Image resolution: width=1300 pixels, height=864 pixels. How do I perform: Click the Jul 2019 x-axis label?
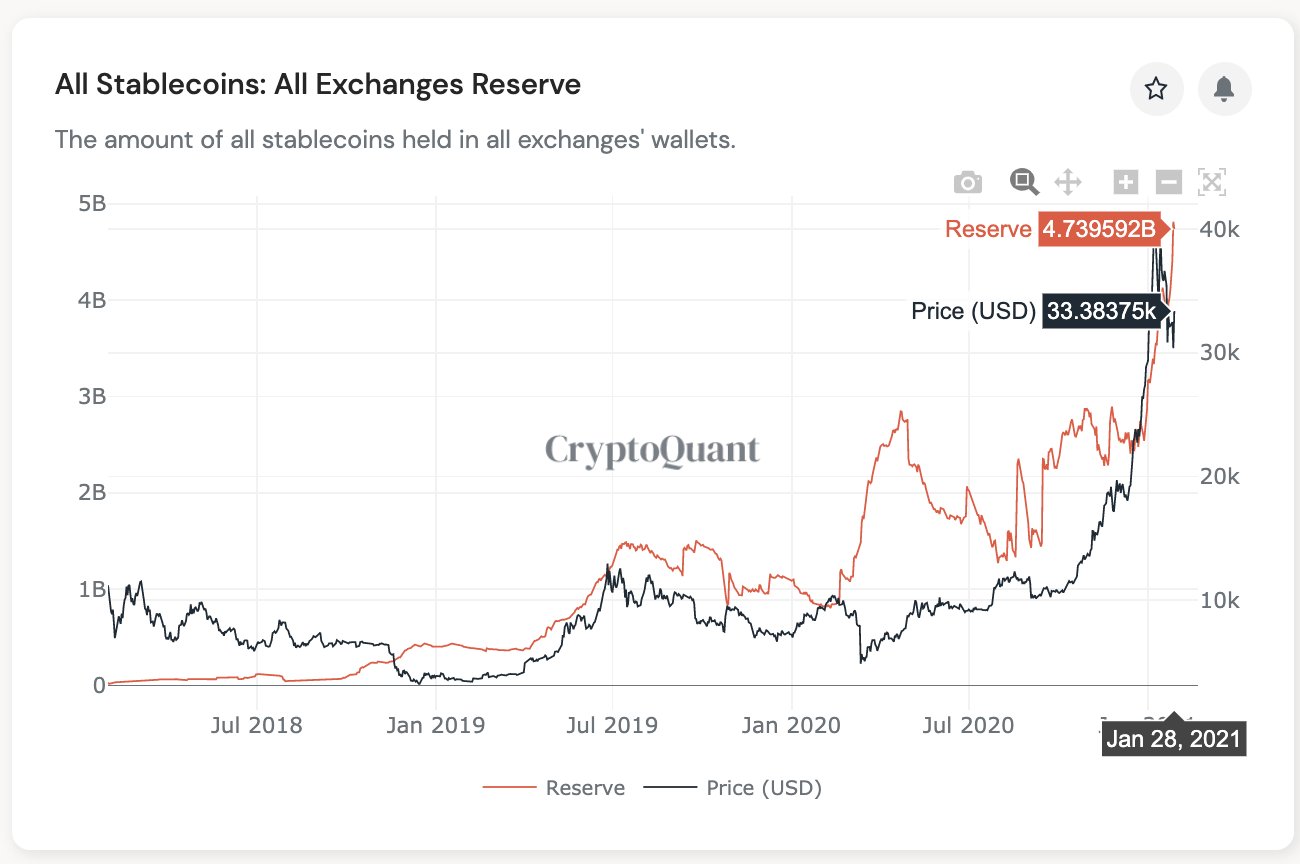click(612, 725)
